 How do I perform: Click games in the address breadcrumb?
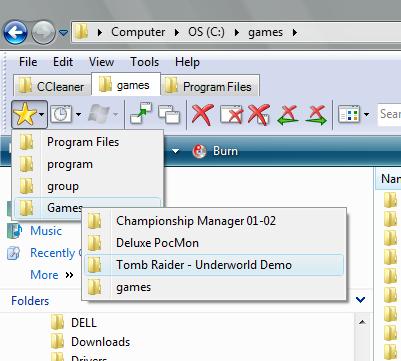point(265,32)
